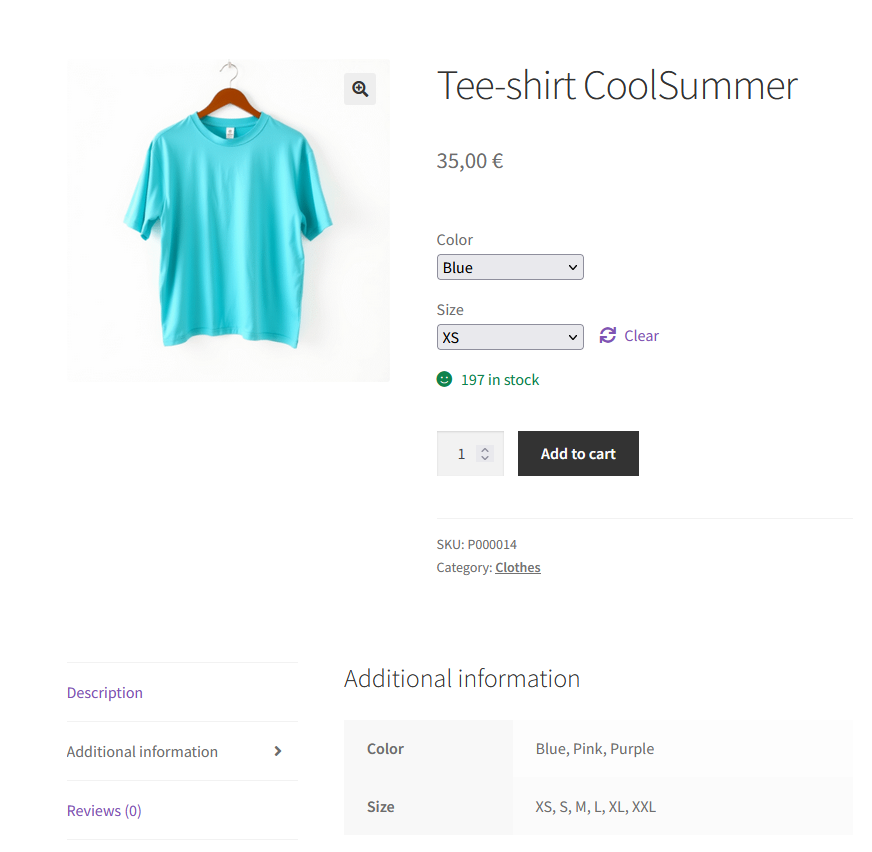872x852 pixels.
Task: Decrease quantity with the down arrow
Action: (x=485, y=458)
